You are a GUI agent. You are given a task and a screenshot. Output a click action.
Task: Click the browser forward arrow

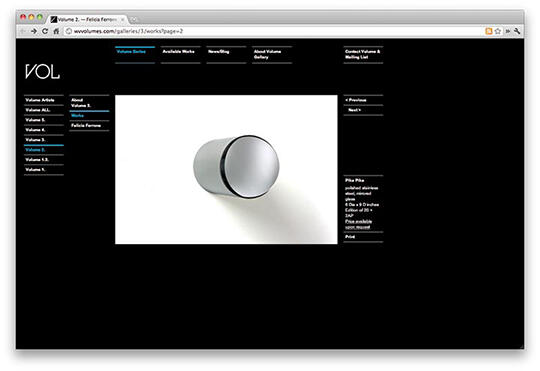pyautogui.click(x=34, y=31)
